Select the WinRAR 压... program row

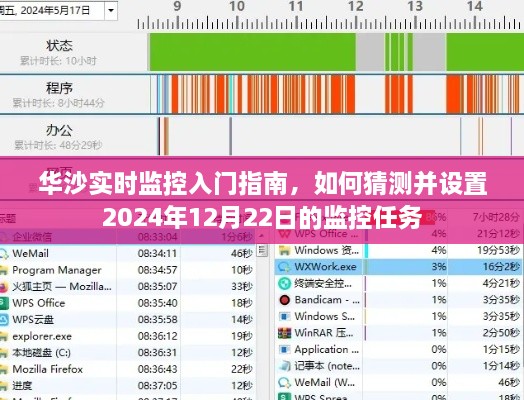click(x=399, y=333)
